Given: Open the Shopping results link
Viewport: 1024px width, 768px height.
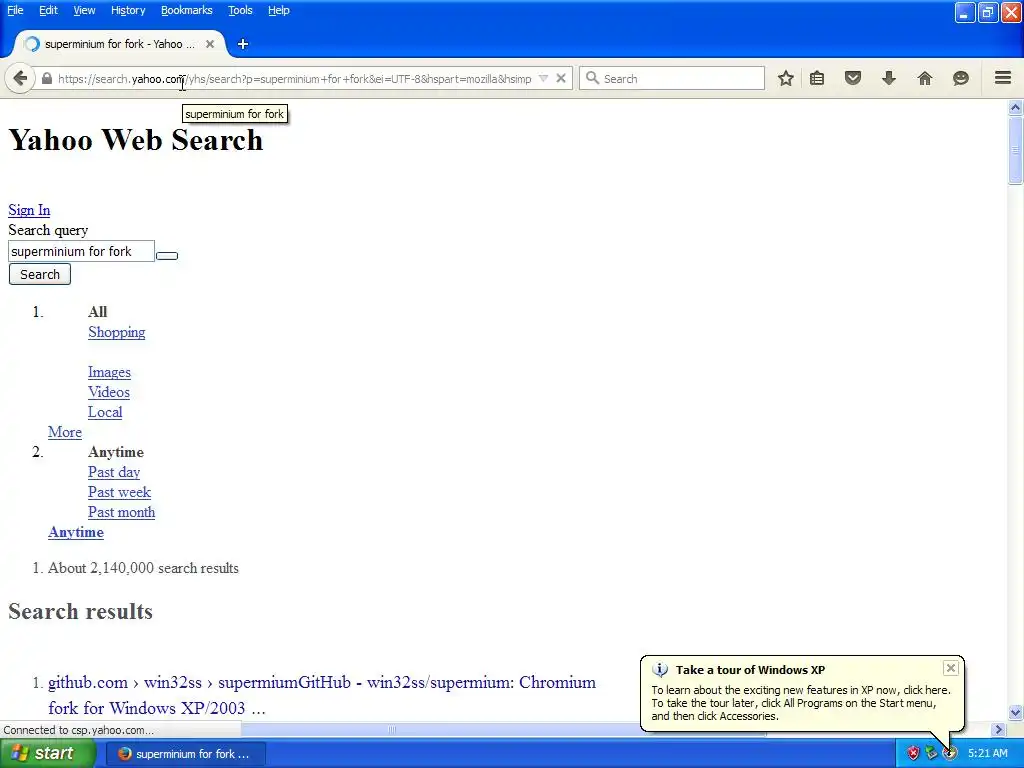Looking at the screenshot, I should [x=117, y=332].
